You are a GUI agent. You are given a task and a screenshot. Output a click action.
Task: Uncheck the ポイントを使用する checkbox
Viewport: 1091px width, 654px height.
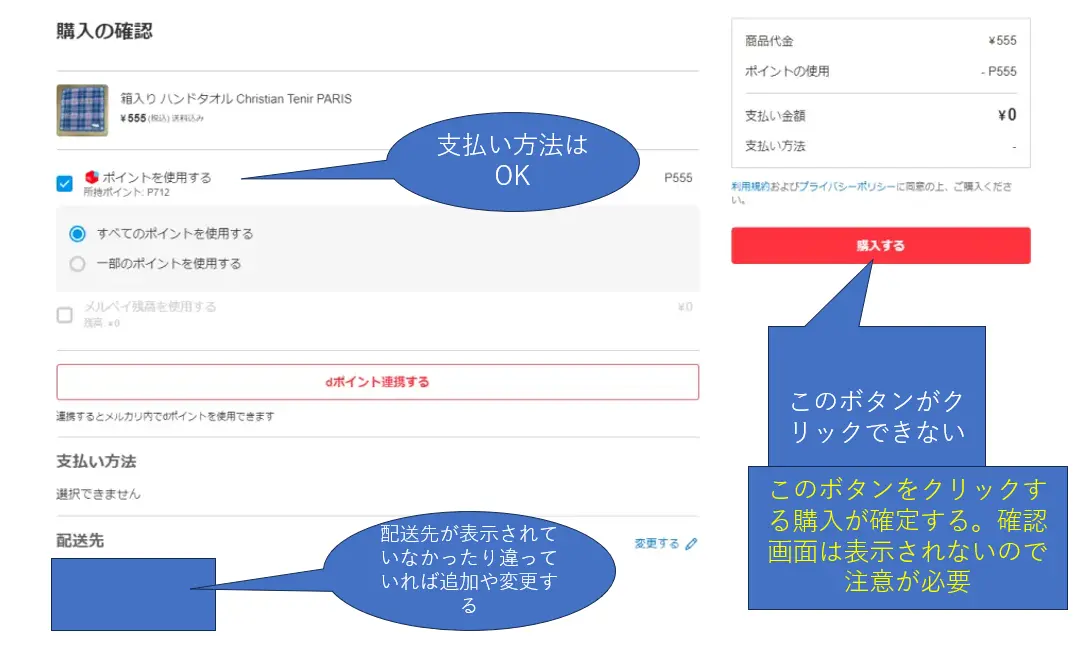point(64,183)
